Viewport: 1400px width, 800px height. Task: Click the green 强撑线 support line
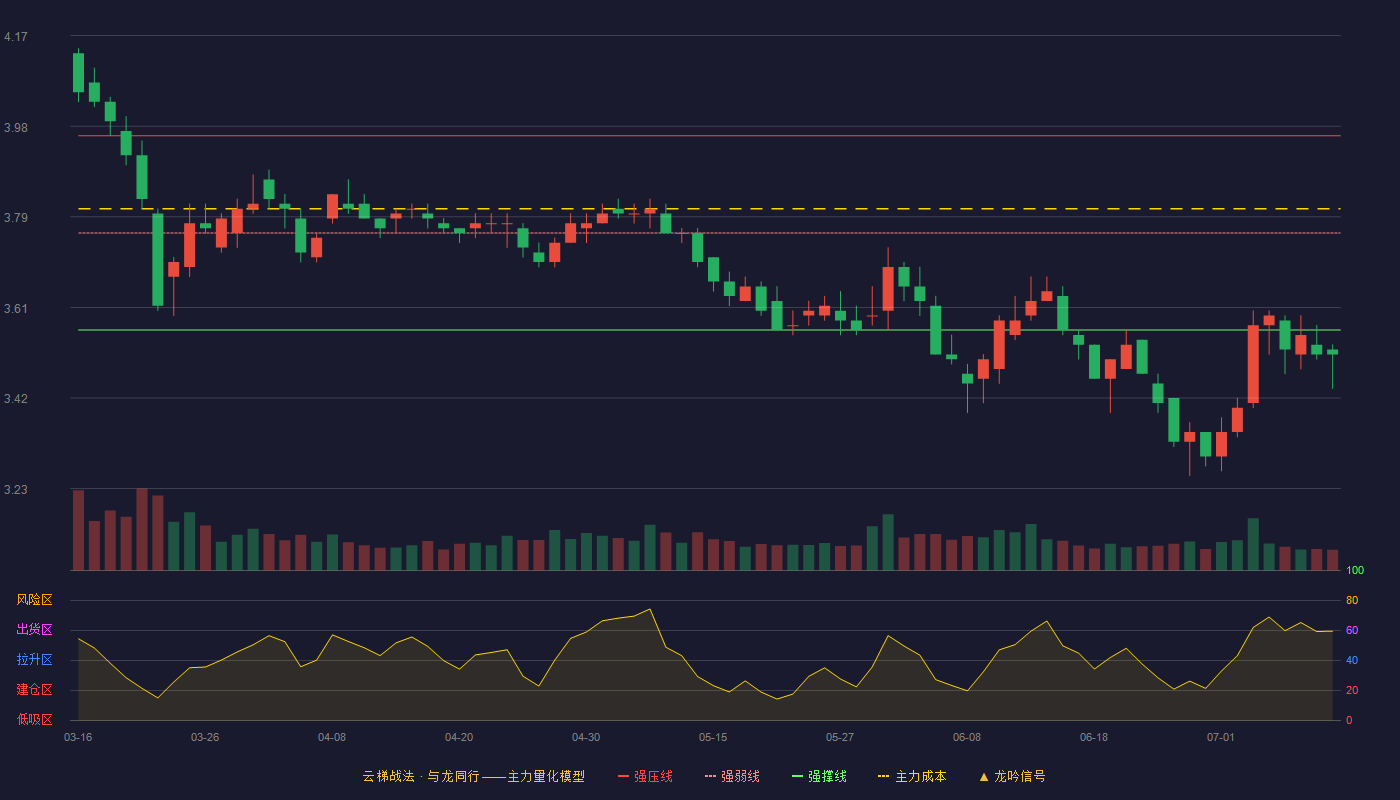click(709, 330)
